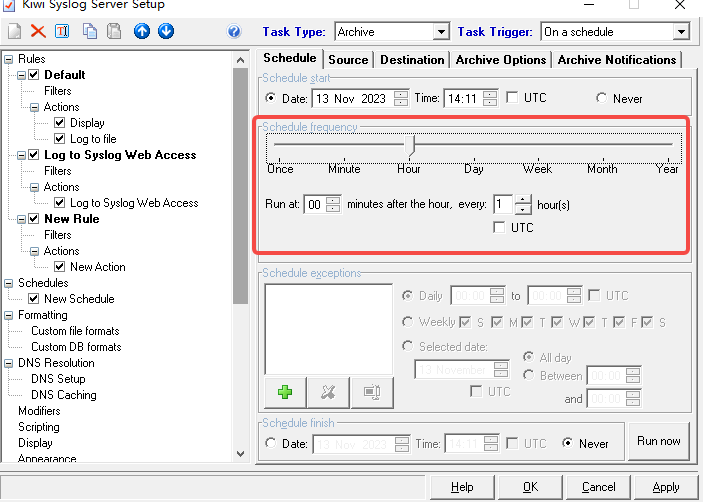Screen dimensions: 703x502
Task: Toggle the Display action checkbox
Action: tap(60, 123)
